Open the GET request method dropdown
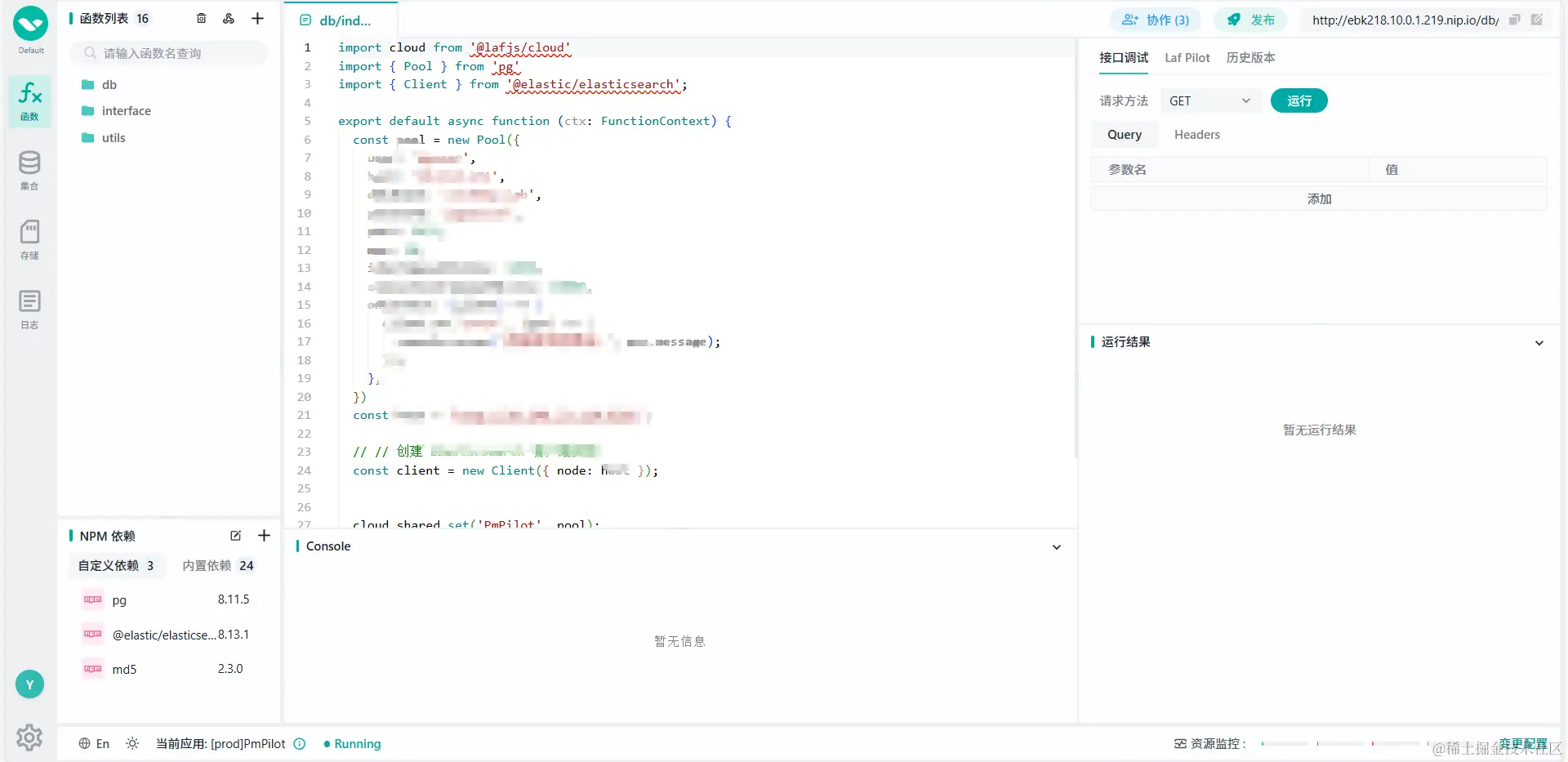 click(1211, 101)
